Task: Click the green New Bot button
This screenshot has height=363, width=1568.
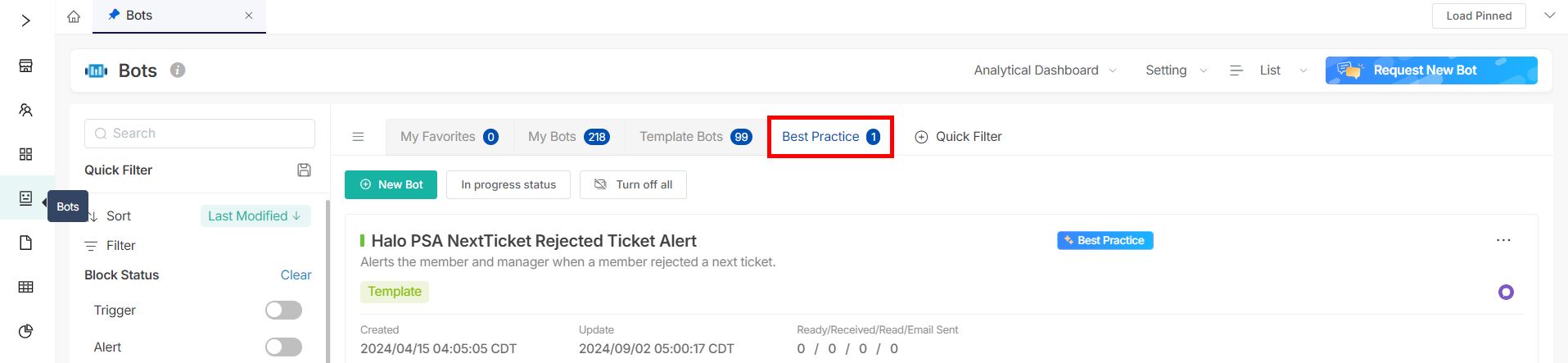Action: pyautogui.click(x=391, y=184)
